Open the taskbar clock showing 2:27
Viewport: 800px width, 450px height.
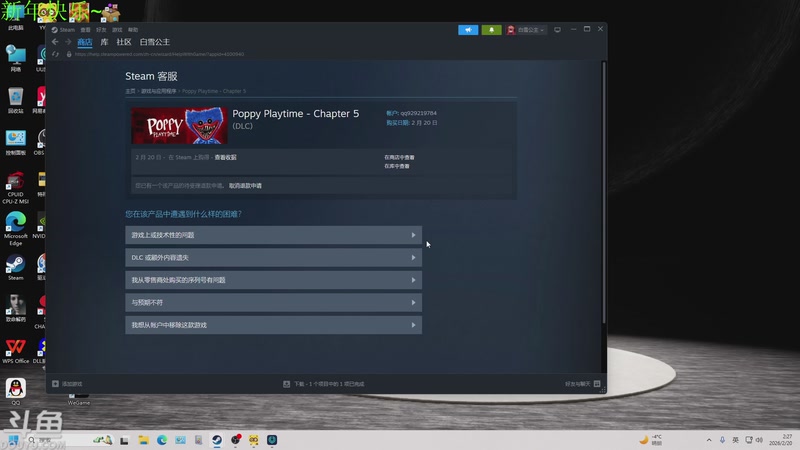[x=781, y=440]
